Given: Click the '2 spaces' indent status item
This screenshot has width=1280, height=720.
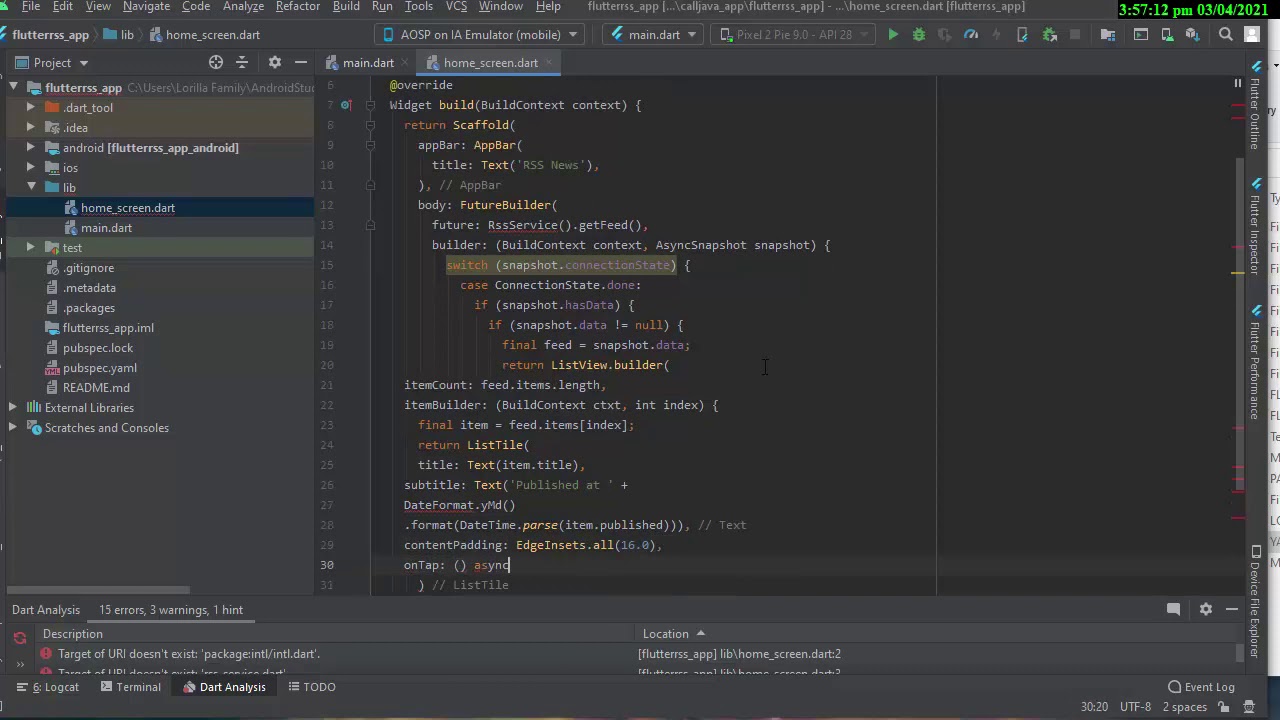Looking at the screenshot, I should (x=1187, y=707).
